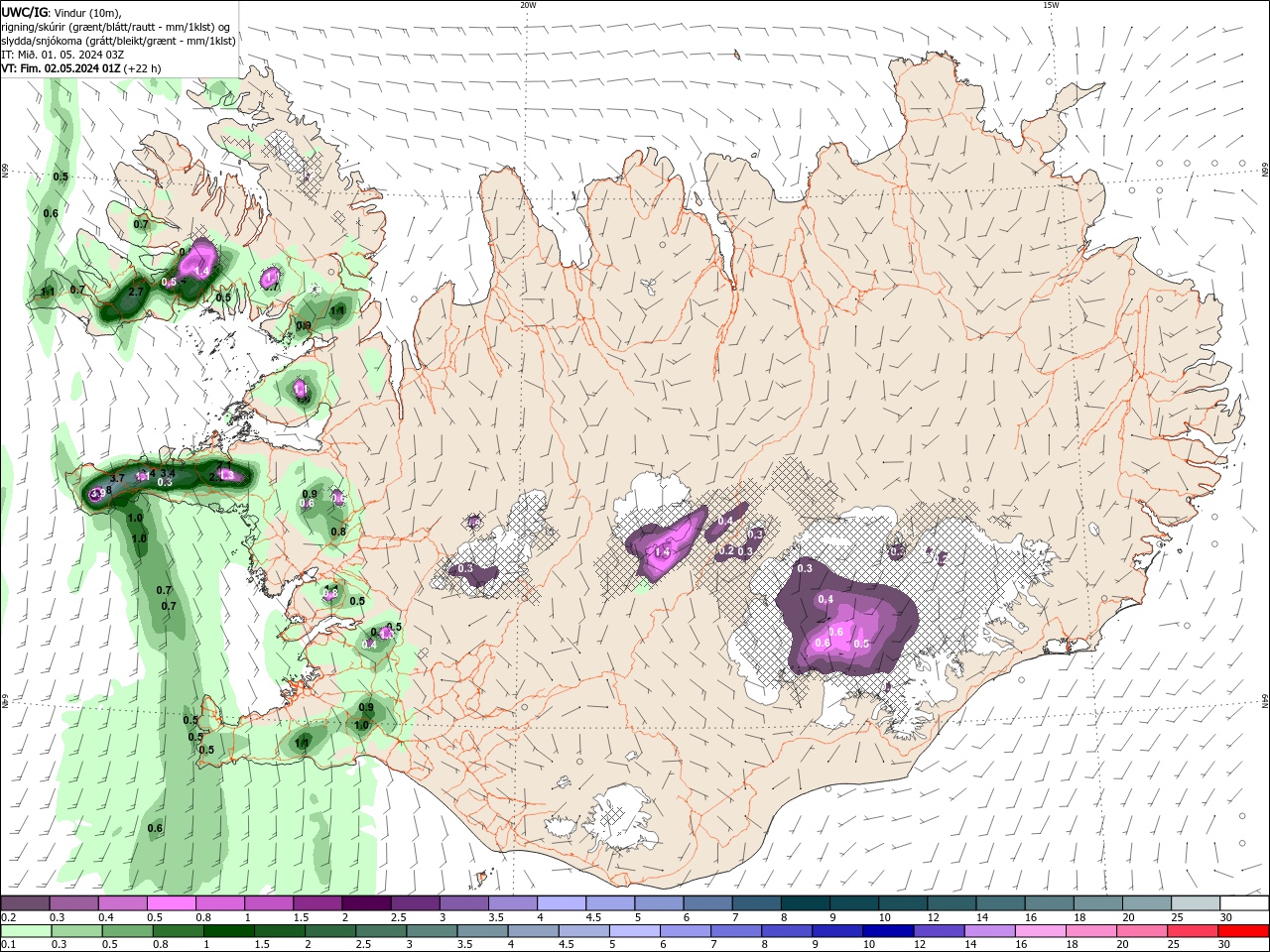The image size is (1270, 952).
Task: Click the deep blue rain swatch labeled 10
Action: click(888, 931)
